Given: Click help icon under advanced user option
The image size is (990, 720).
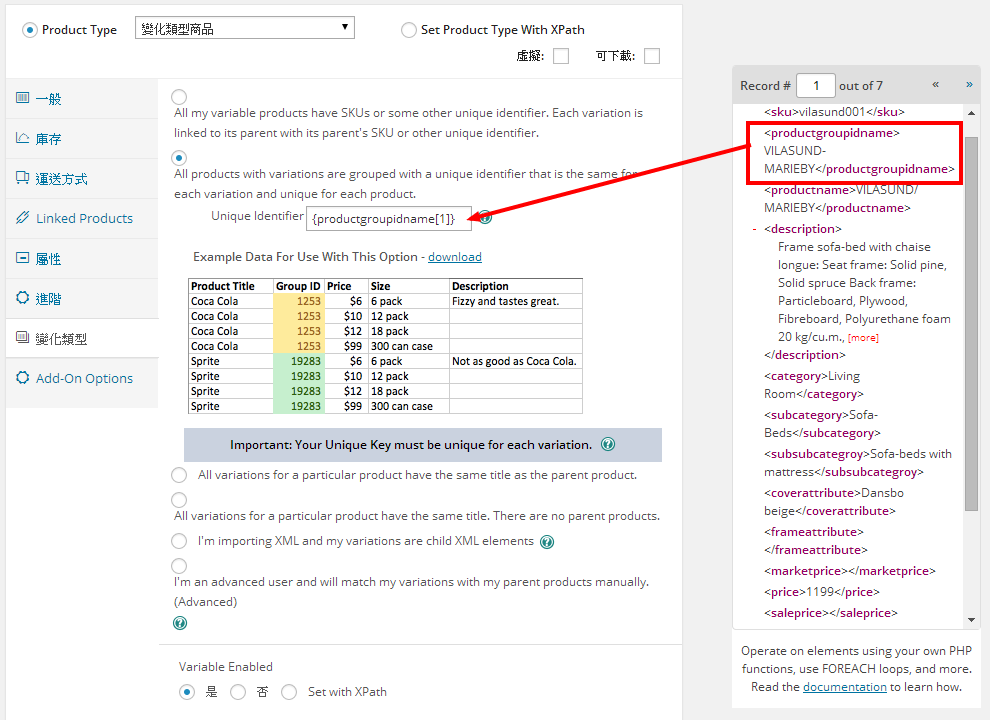Looking at the screenshot, I should [x=180, y=623].
